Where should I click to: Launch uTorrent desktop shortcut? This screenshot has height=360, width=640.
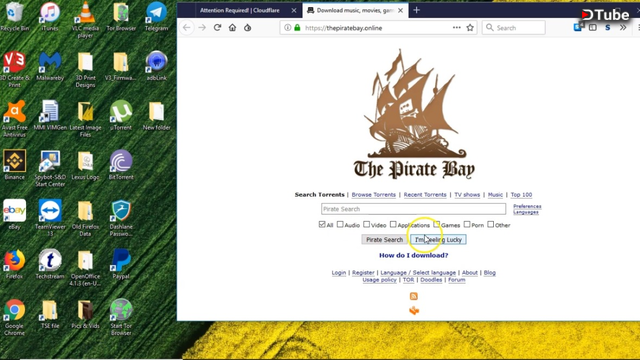click(121, 116)
